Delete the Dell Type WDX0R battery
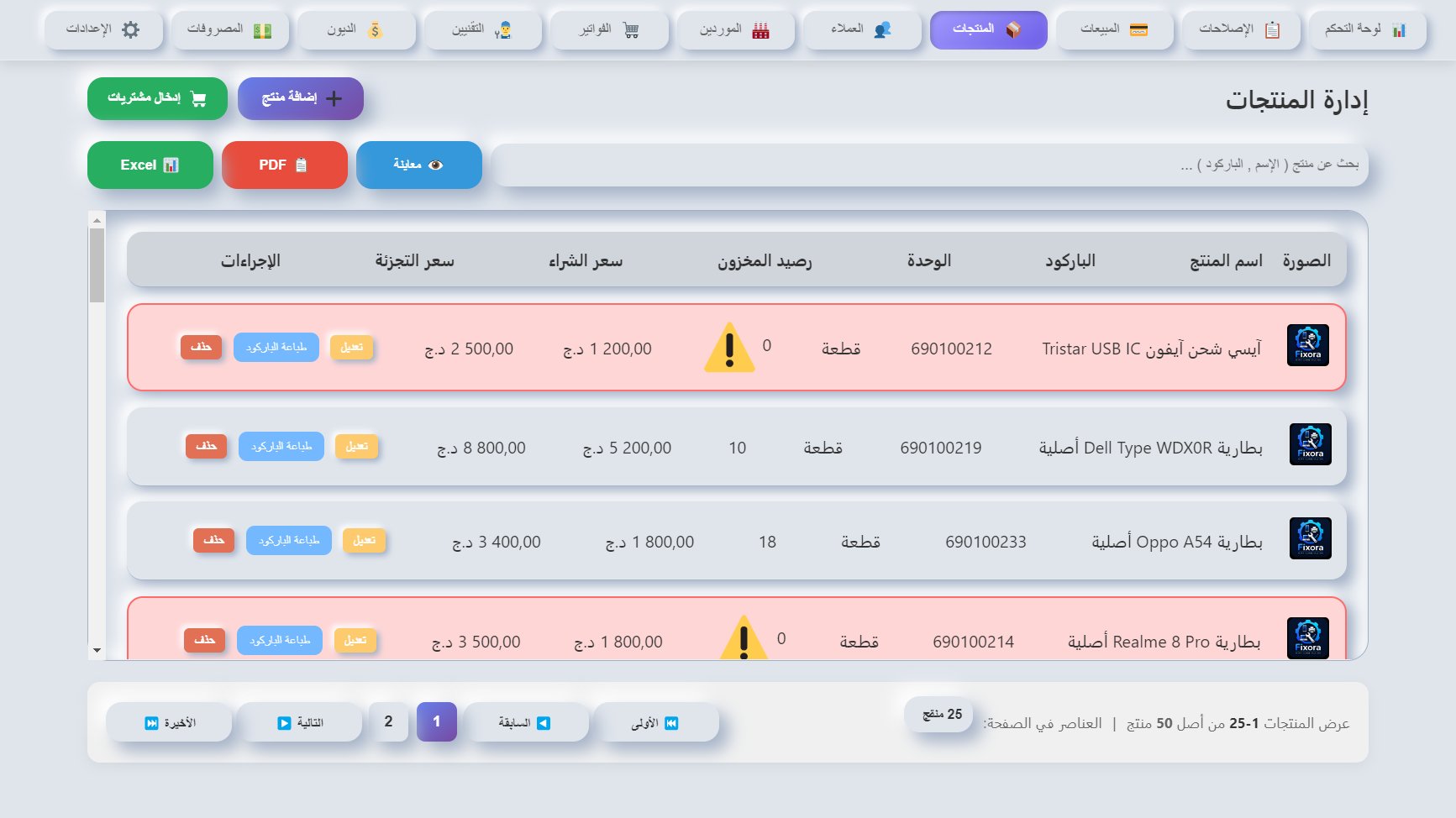 tap(206, 446)
